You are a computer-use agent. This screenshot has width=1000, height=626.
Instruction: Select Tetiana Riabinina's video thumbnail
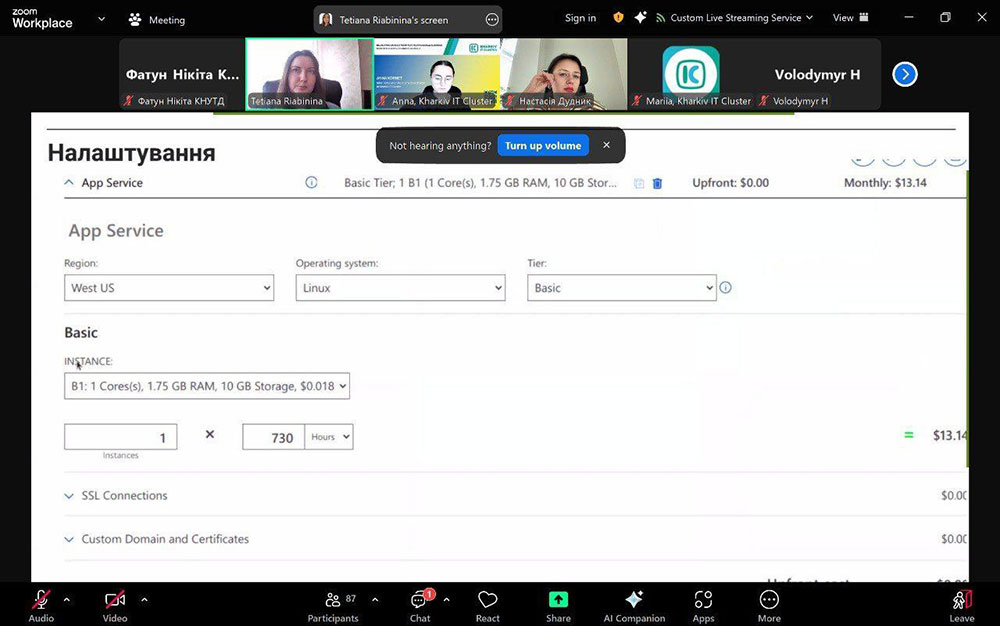click(x=309, y=74)
